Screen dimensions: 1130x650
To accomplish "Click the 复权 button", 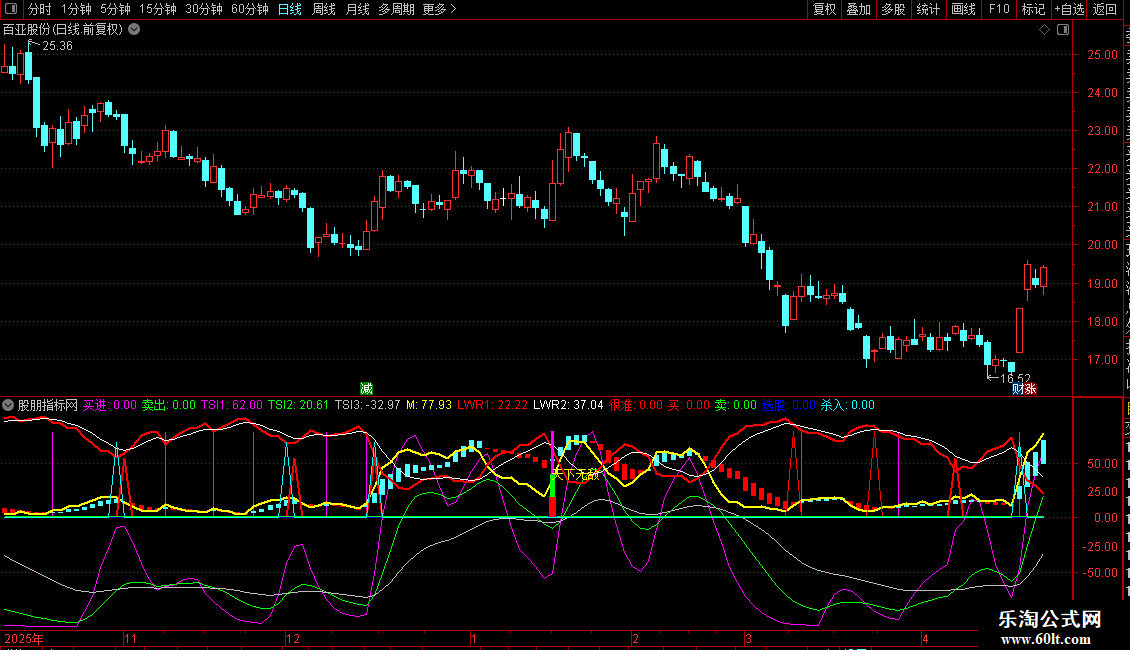I will (x=824, y=9).
